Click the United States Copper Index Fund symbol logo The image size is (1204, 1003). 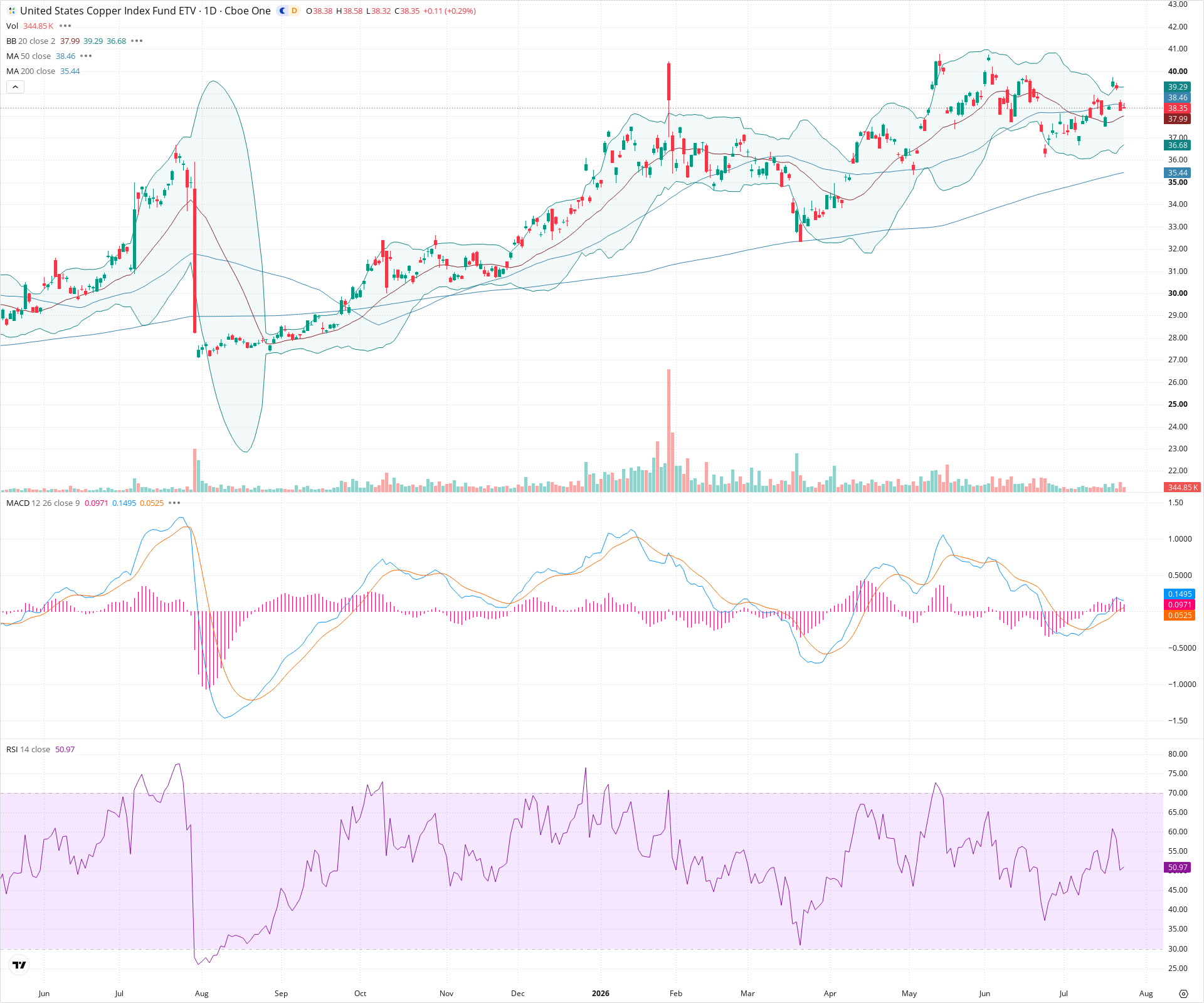tap(11, 11)
